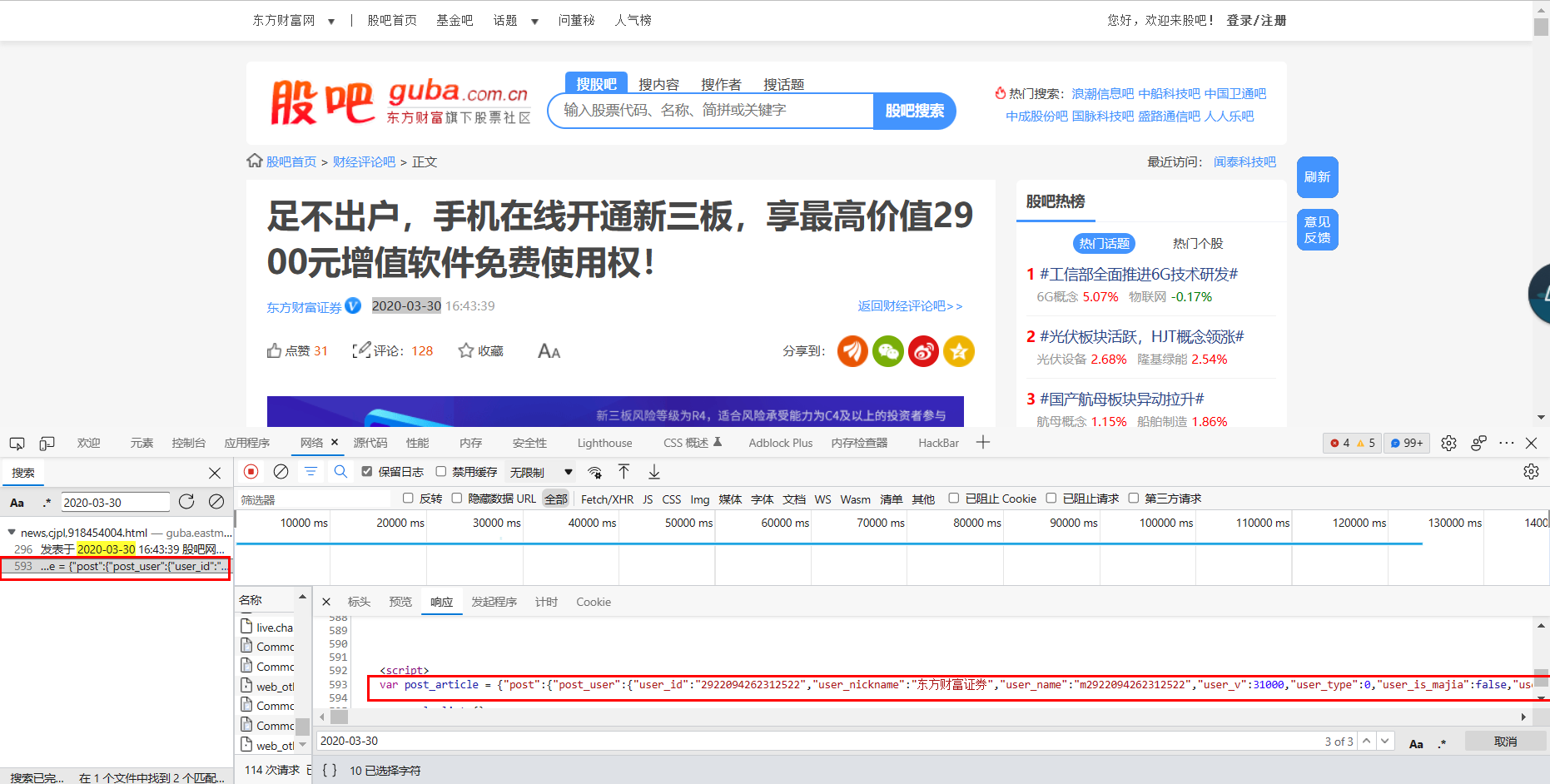Toggle regex .* in response search bar
Viewport: 1550px width, 784px height.
[1443, 742]
